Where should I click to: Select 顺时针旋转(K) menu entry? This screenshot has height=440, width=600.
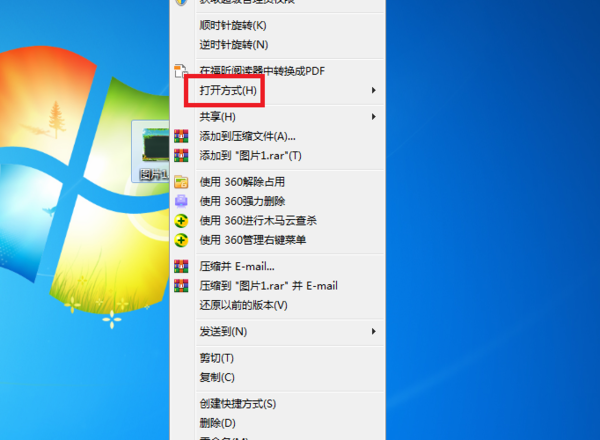click(x=233, y=26)
